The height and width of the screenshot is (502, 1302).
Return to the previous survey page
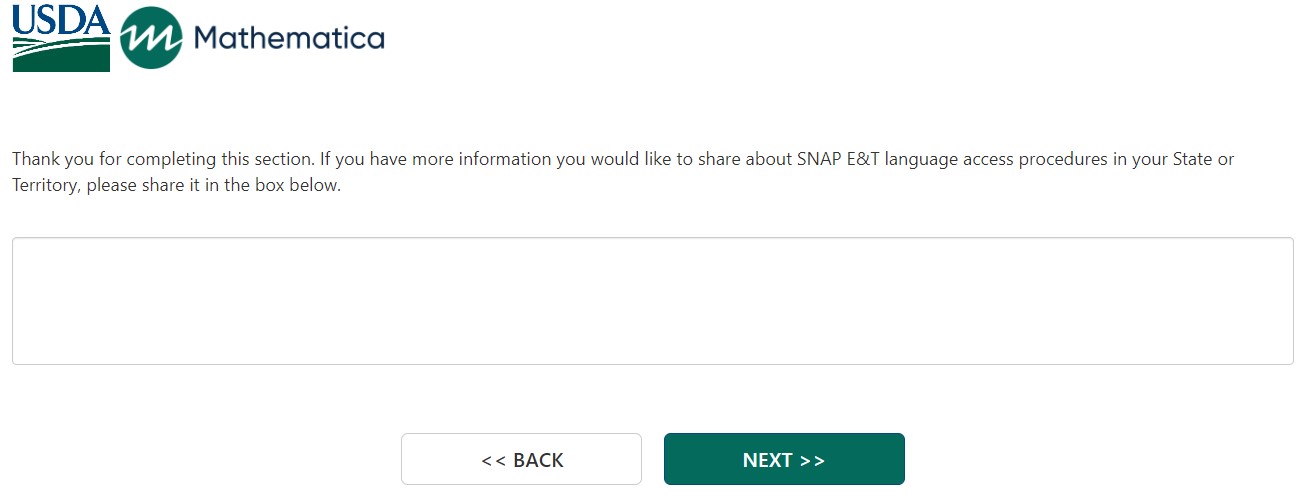(x=521, y=459)
